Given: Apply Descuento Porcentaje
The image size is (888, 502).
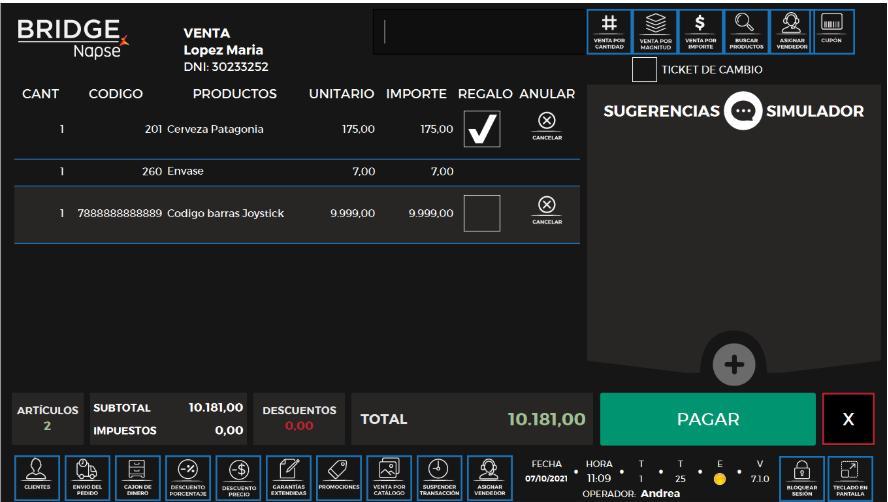Looking at the screenshot, I should pos(188,478).
